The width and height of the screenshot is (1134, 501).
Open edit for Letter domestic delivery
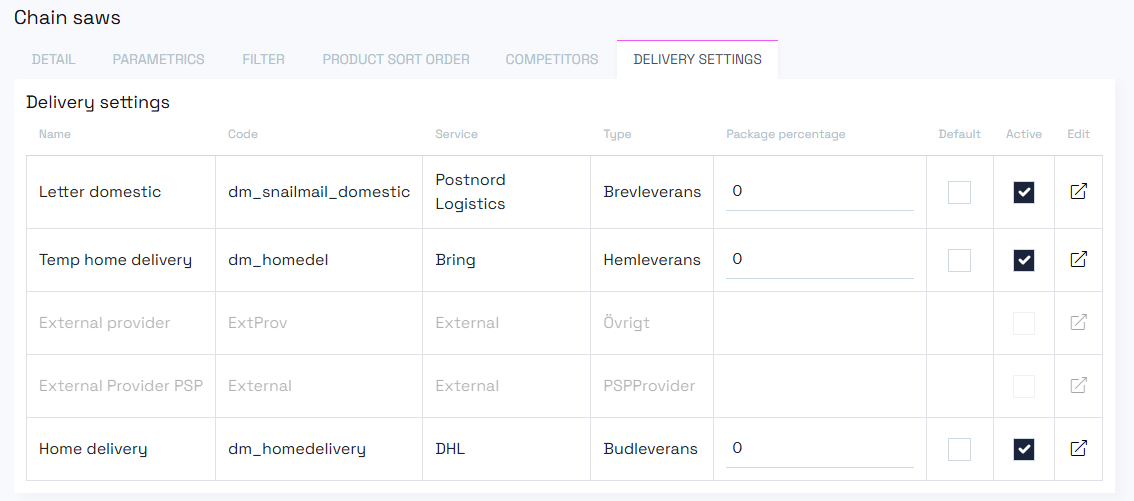1078,192
